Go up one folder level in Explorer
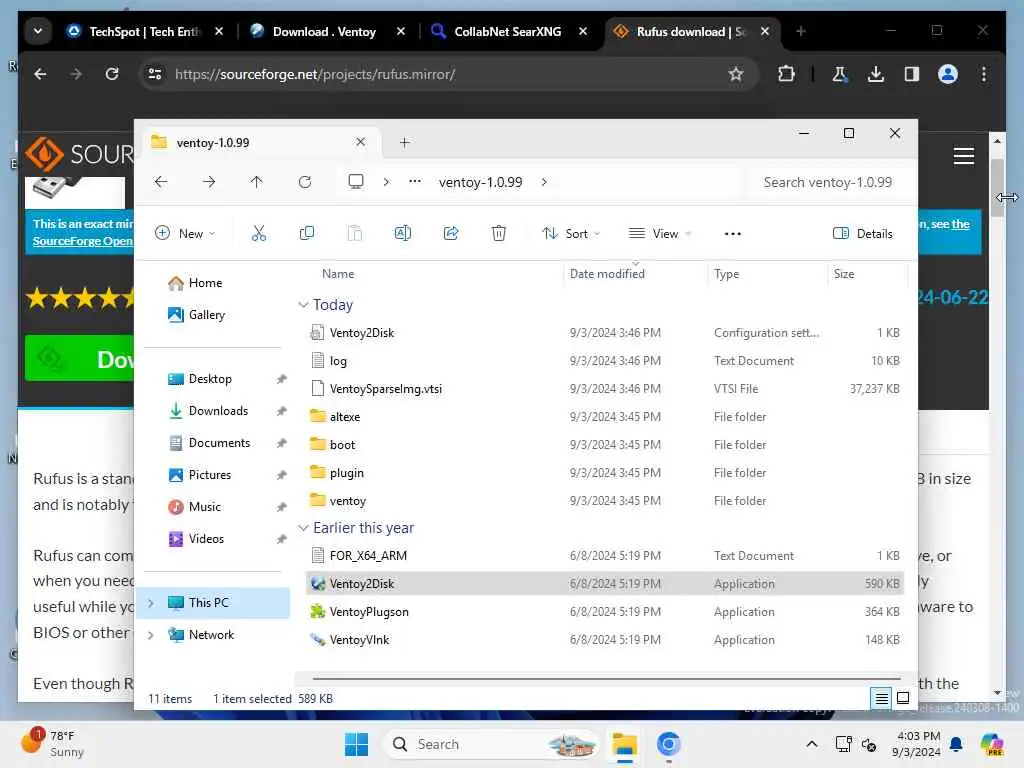 (x=257, y=182)
